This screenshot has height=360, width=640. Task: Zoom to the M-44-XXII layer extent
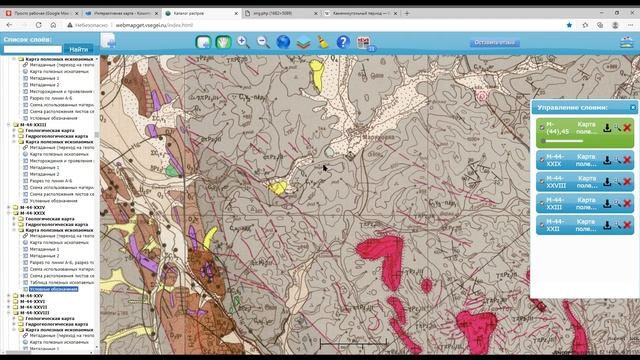(x=617, y=225)
